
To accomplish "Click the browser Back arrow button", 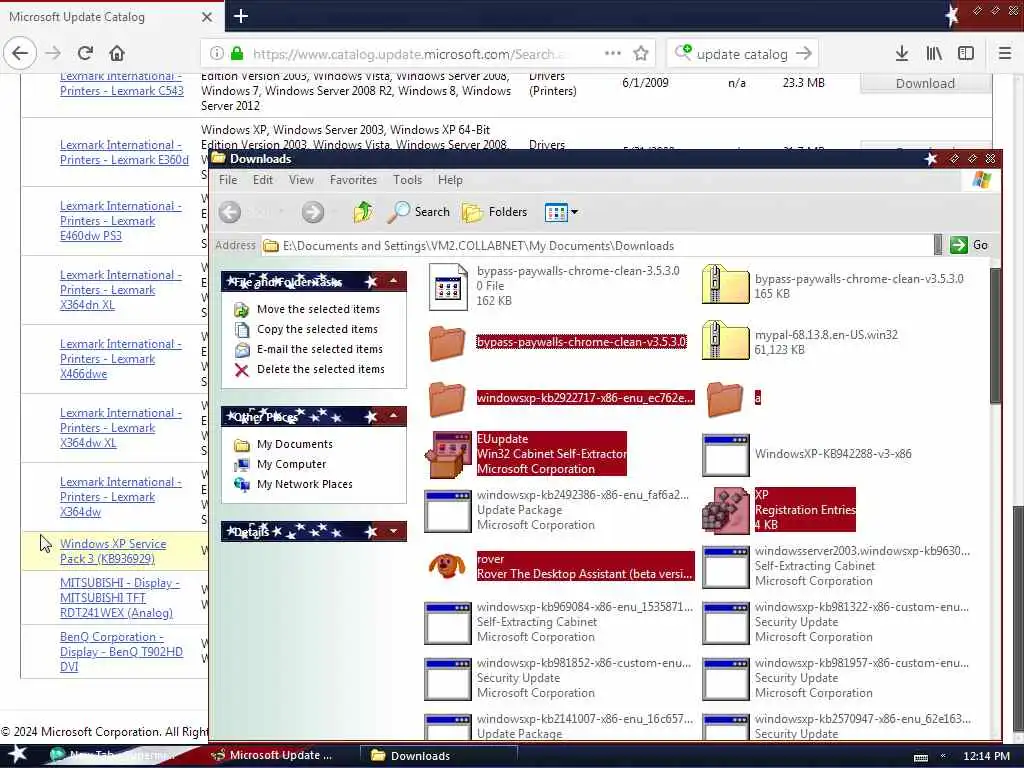I will [x=20, y=53].
